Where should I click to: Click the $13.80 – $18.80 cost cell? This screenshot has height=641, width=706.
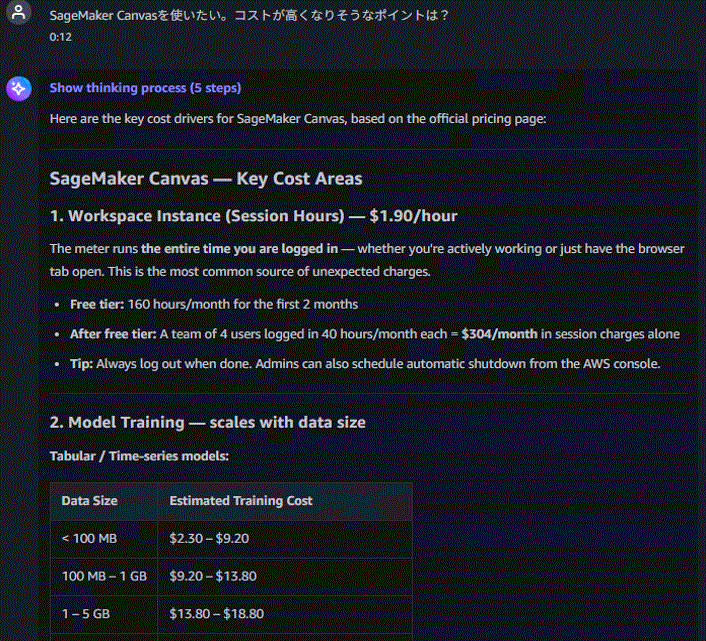[285, 614]
